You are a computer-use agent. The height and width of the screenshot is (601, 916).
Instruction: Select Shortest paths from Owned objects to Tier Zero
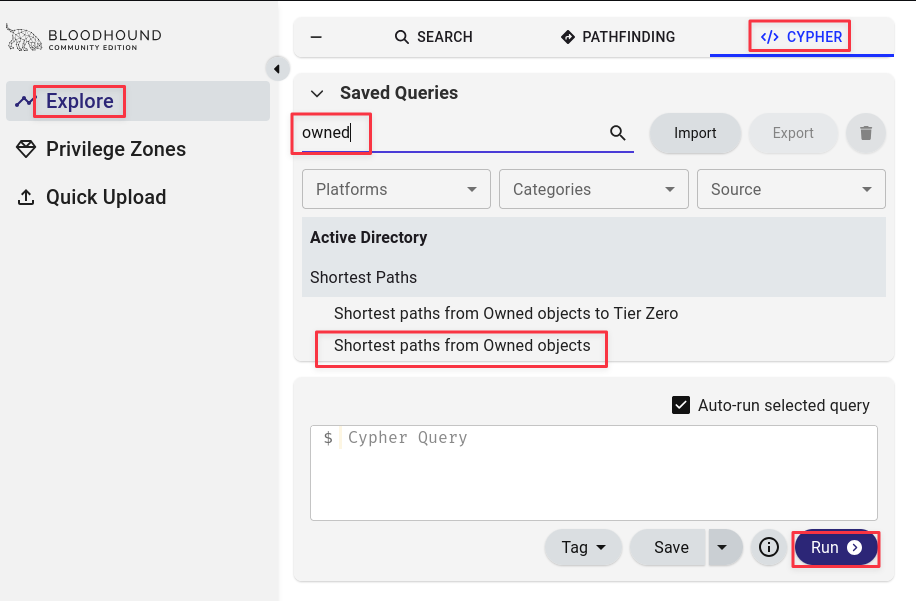[506, 314]
